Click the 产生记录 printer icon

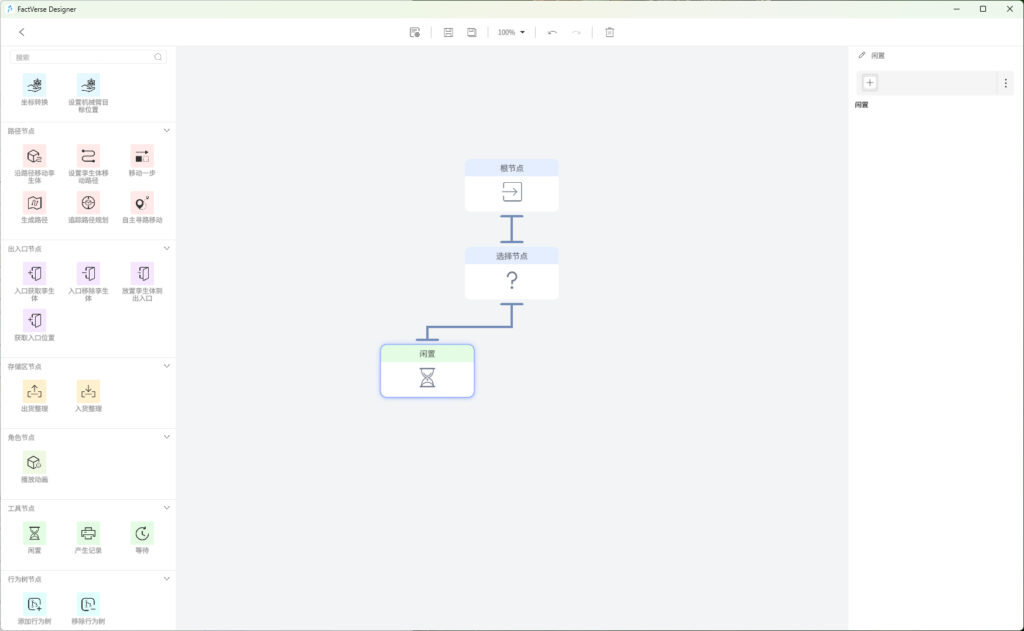(88, 534)
